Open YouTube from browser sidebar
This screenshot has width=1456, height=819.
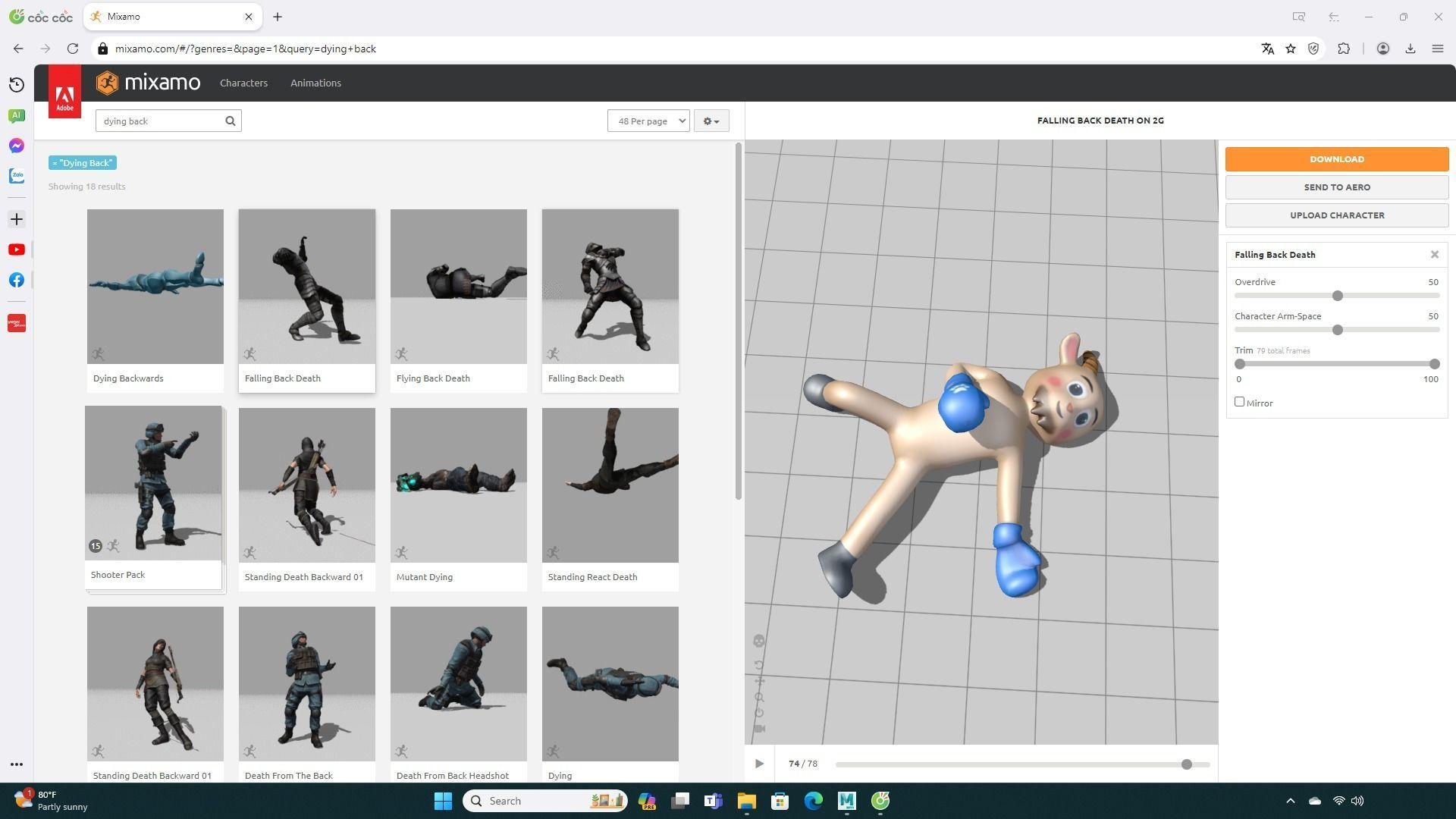coord(17,249)
